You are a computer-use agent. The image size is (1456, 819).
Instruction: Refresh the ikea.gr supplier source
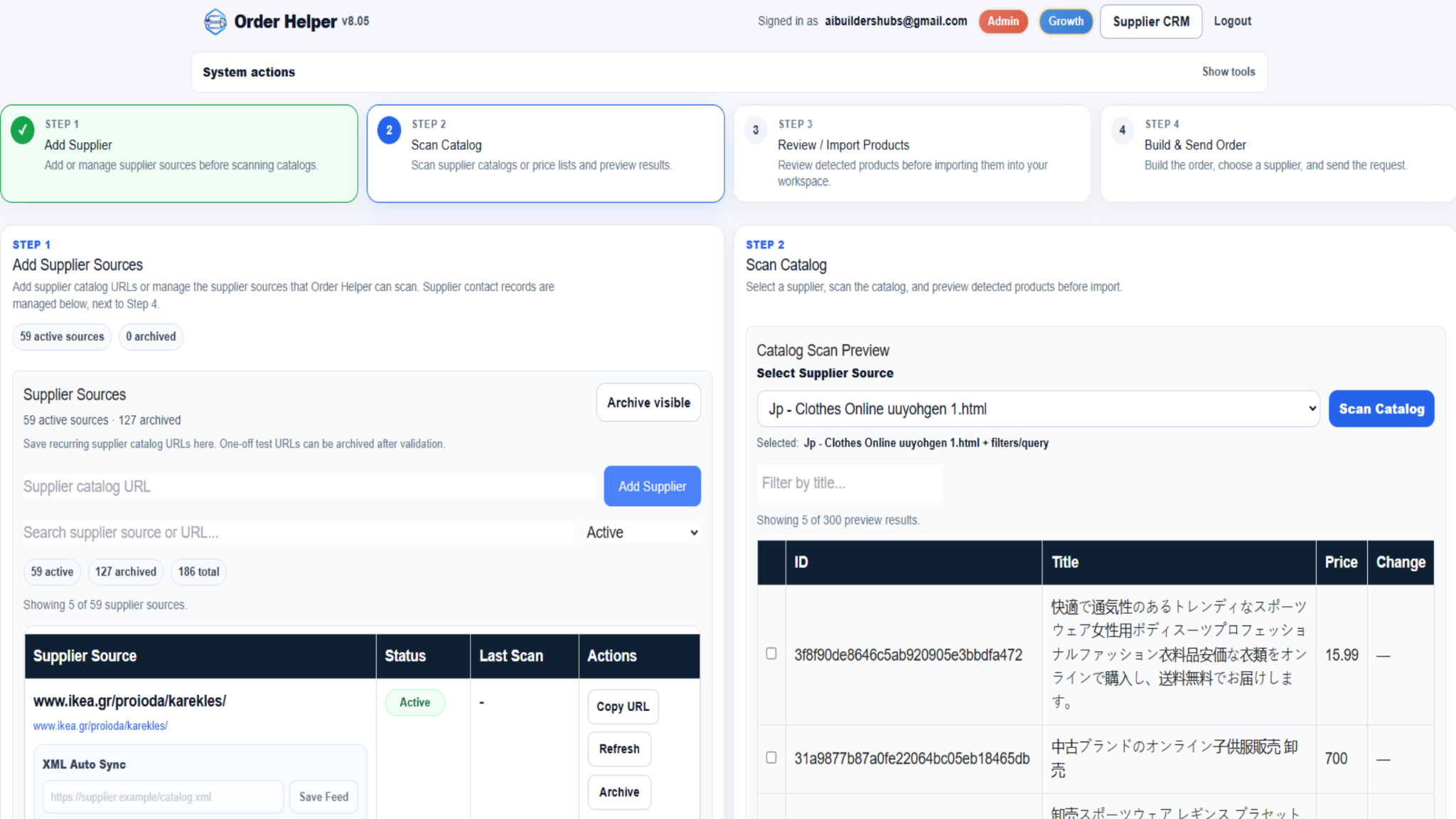pyautogui.click(x=619, y=749)
